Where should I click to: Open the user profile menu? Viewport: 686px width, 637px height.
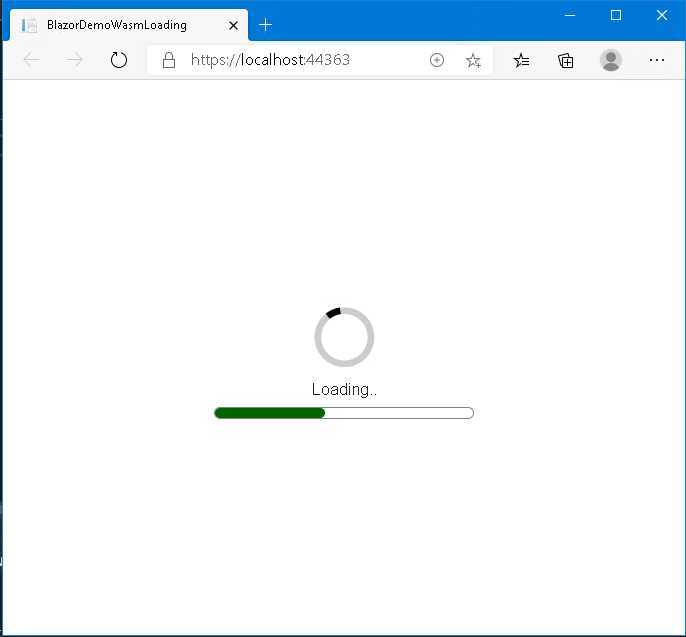[x=611, y=60]
